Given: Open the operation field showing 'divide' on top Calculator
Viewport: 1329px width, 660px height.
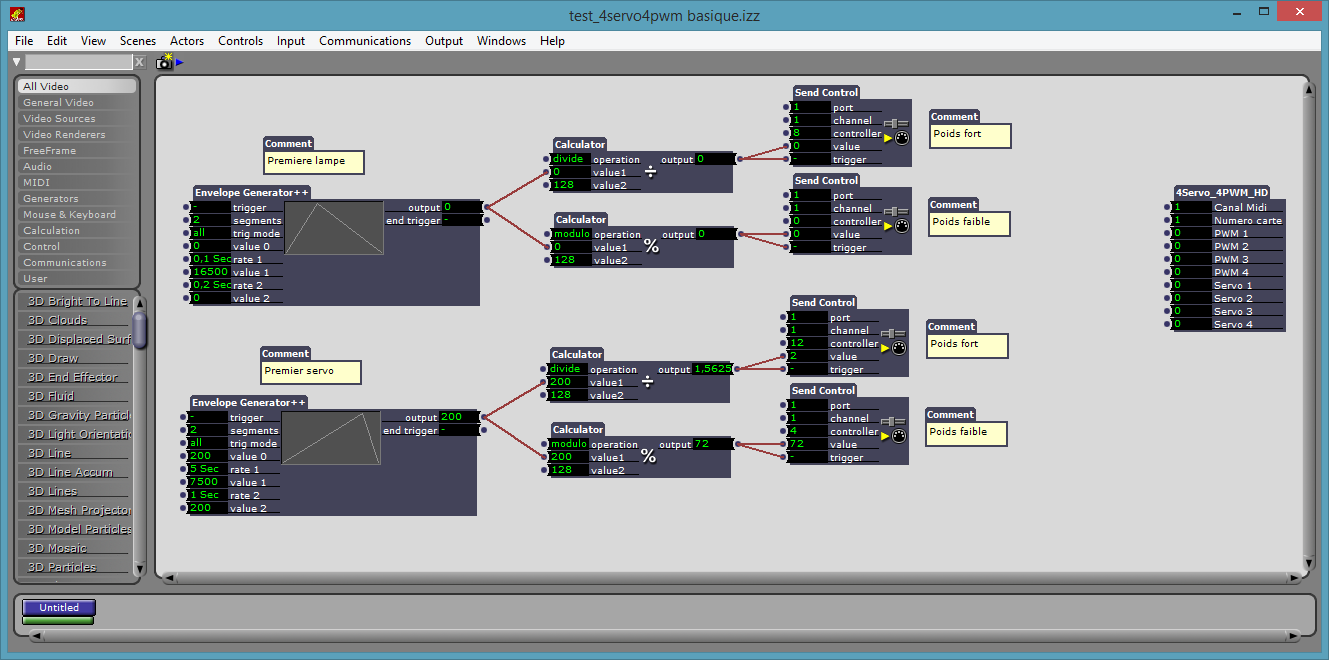Looking at the screenshot, I should coord(569,159).
